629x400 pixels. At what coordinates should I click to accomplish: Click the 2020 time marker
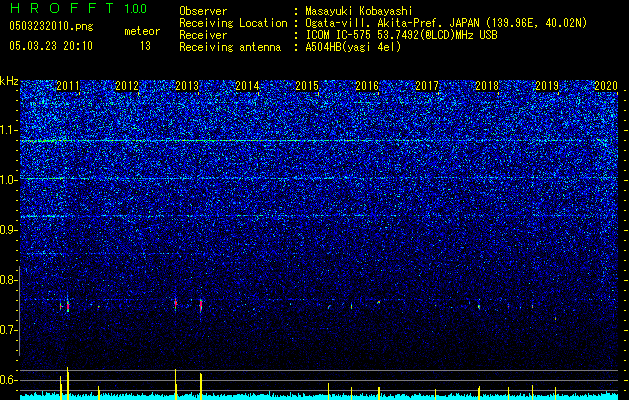point(606,85)
